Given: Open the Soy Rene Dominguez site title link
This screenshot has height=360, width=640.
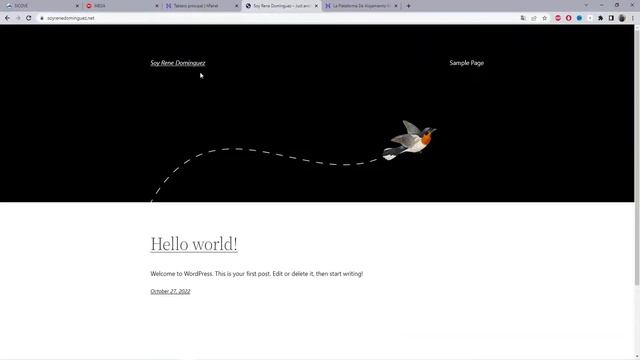Looking at the screenshot, I should [x=178, y=63].
